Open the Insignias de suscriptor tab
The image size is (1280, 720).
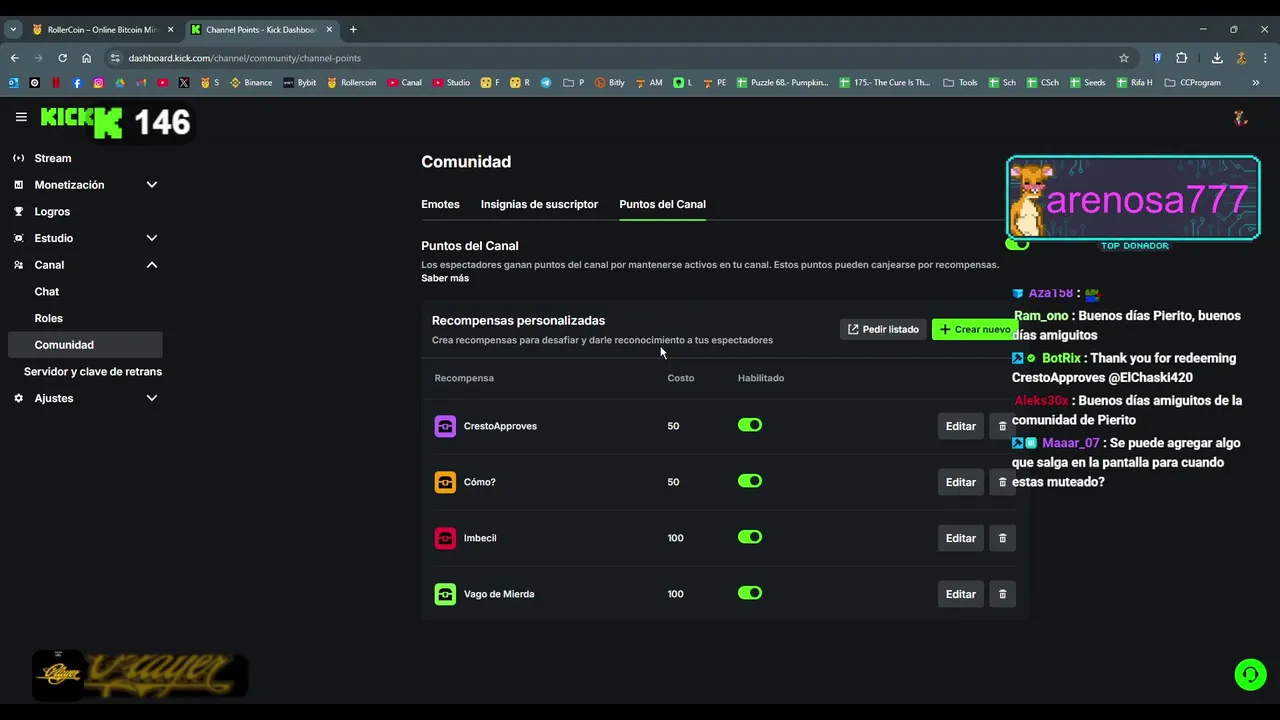pyautogui.click(x=539, y=204)
